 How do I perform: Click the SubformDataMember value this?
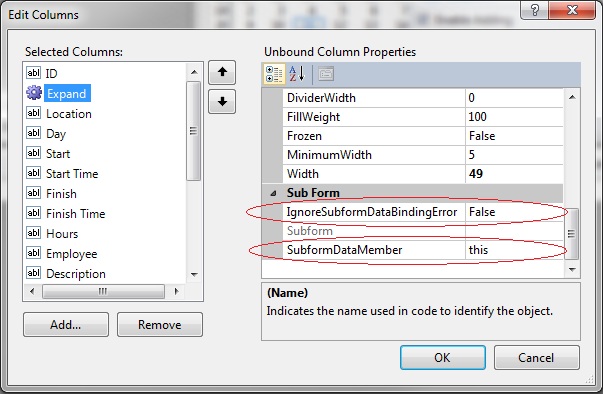[514, 250]
